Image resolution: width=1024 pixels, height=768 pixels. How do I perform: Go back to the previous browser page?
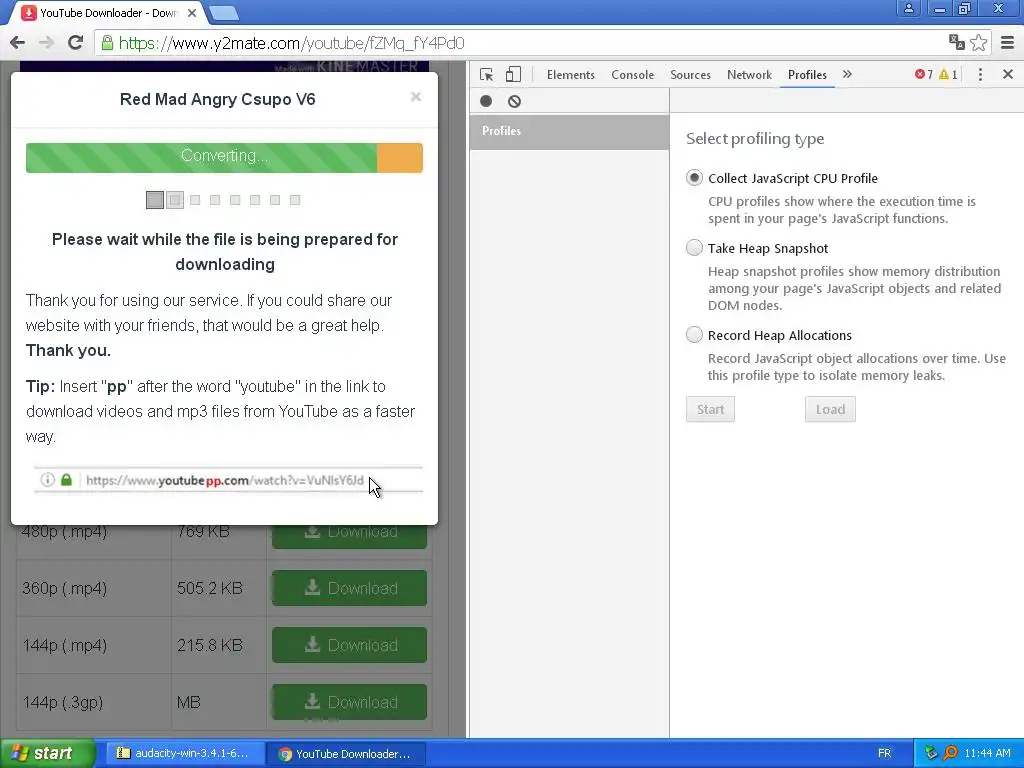18,43
